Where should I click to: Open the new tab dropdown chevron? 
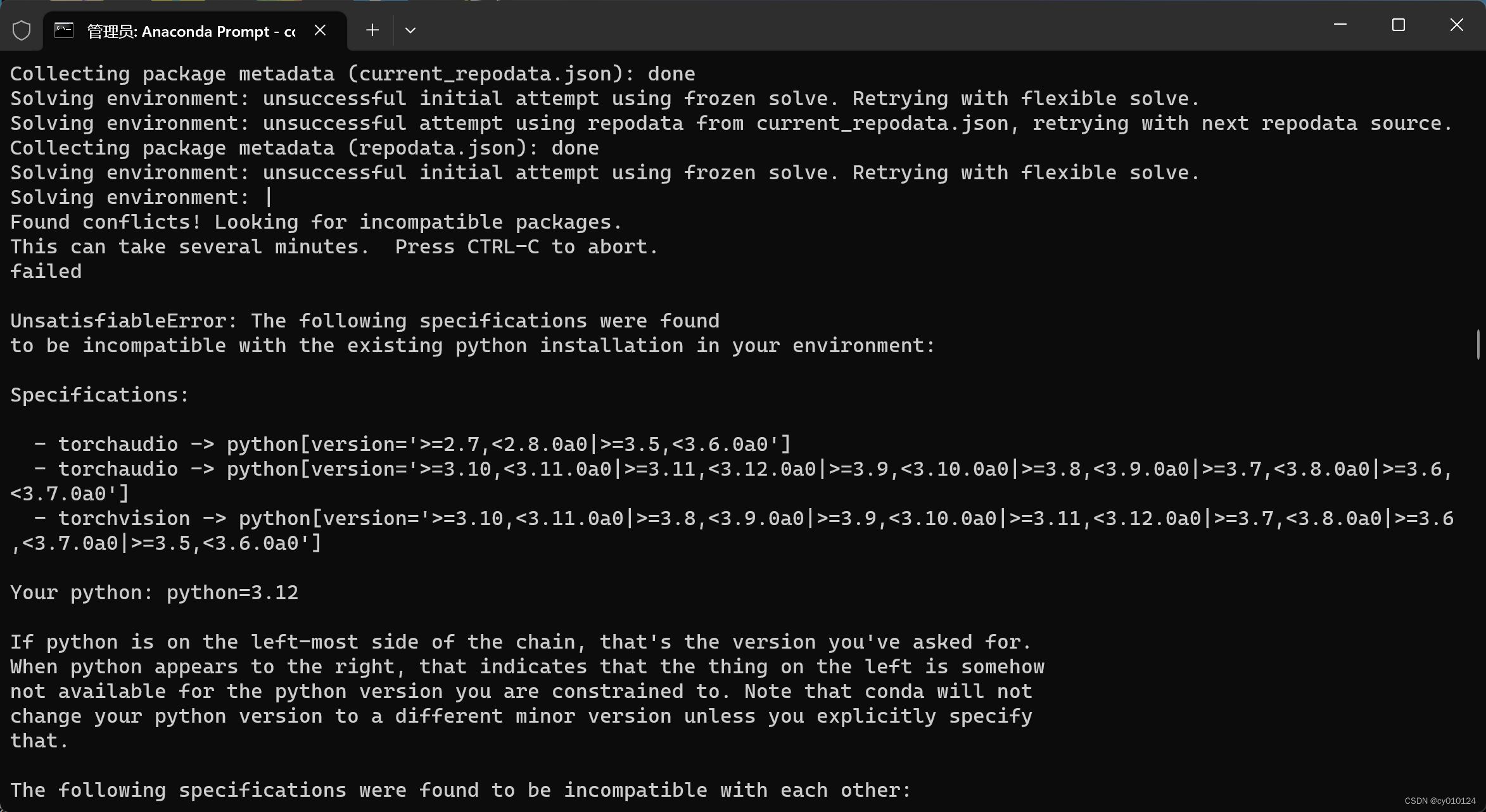pyautogui.click(x=410, y=30)
